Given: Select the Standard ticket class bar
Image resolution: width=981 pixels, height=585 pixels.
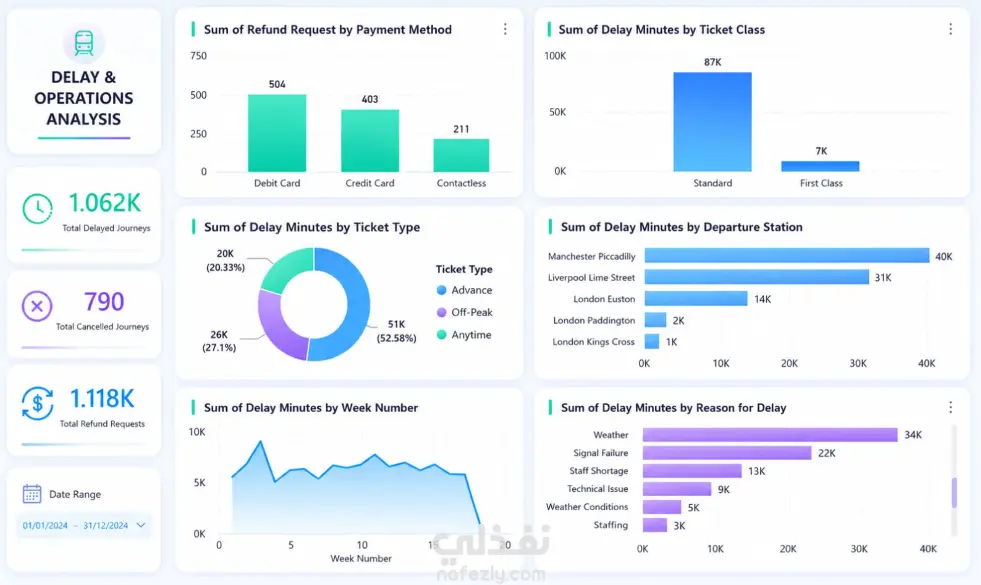Looking at the screenshot, I should point(713,122).
